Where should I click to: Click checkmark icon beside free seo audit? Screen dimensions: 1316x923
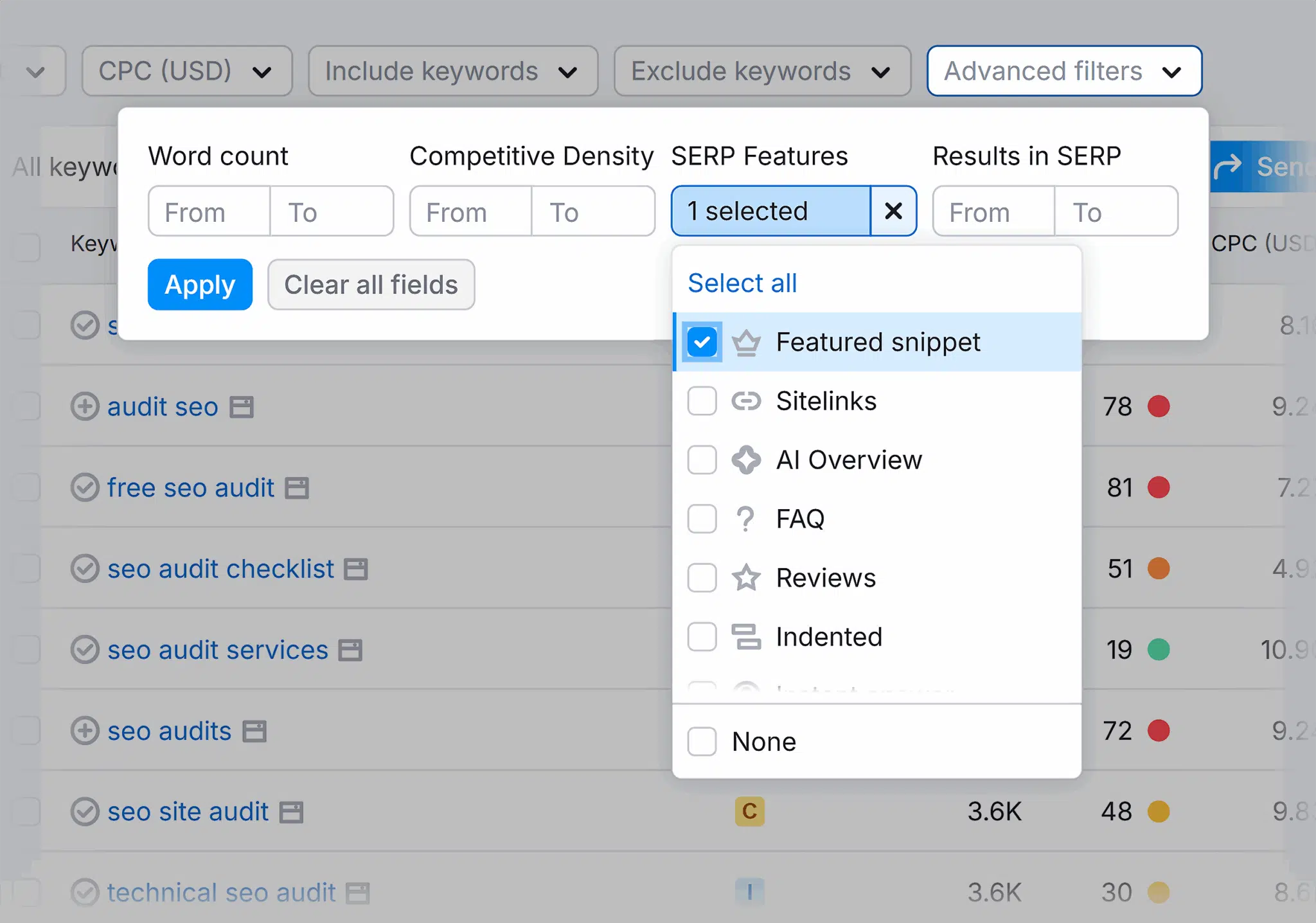[x=85, y=488]
